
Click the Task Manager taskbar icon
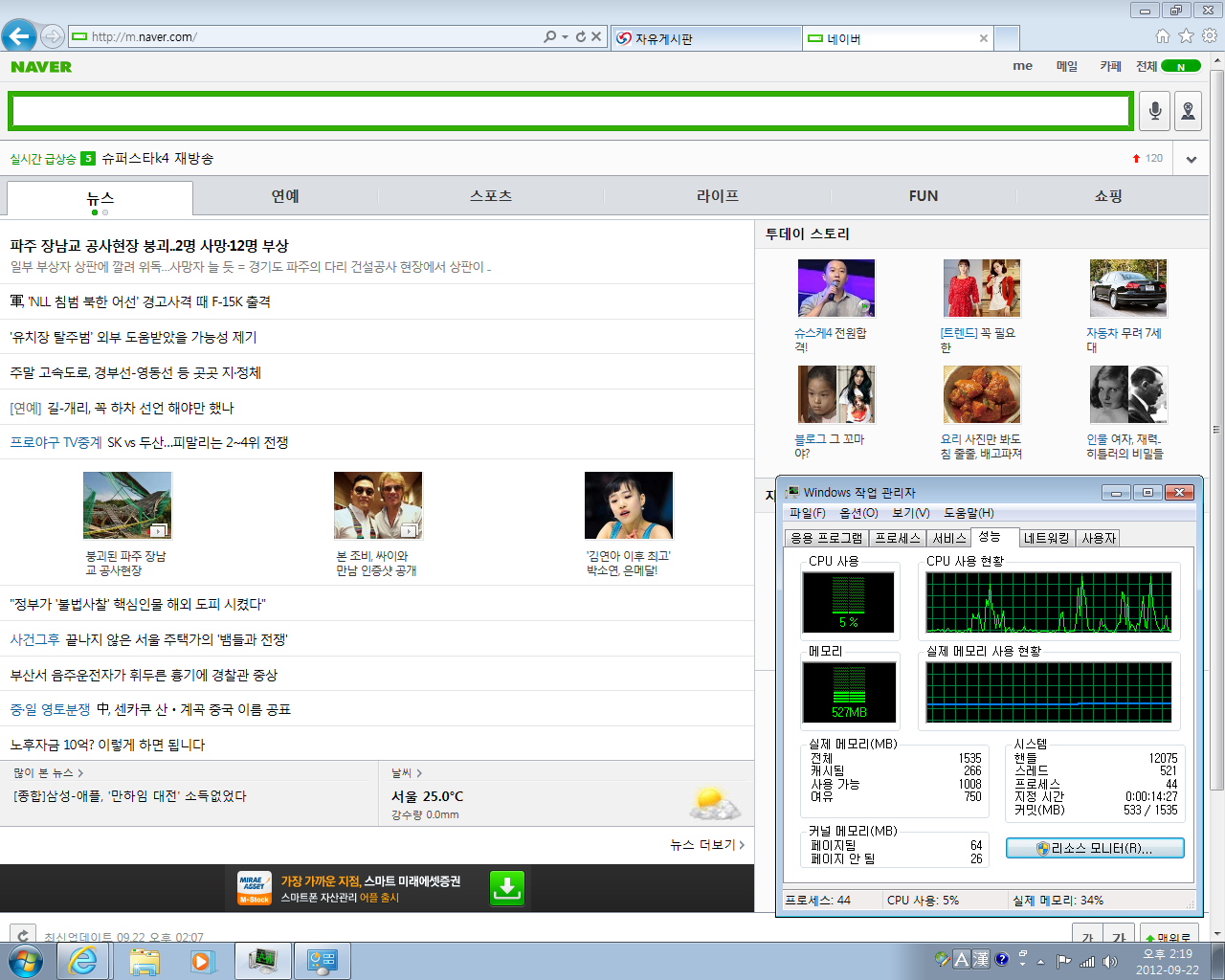point(262,961)
